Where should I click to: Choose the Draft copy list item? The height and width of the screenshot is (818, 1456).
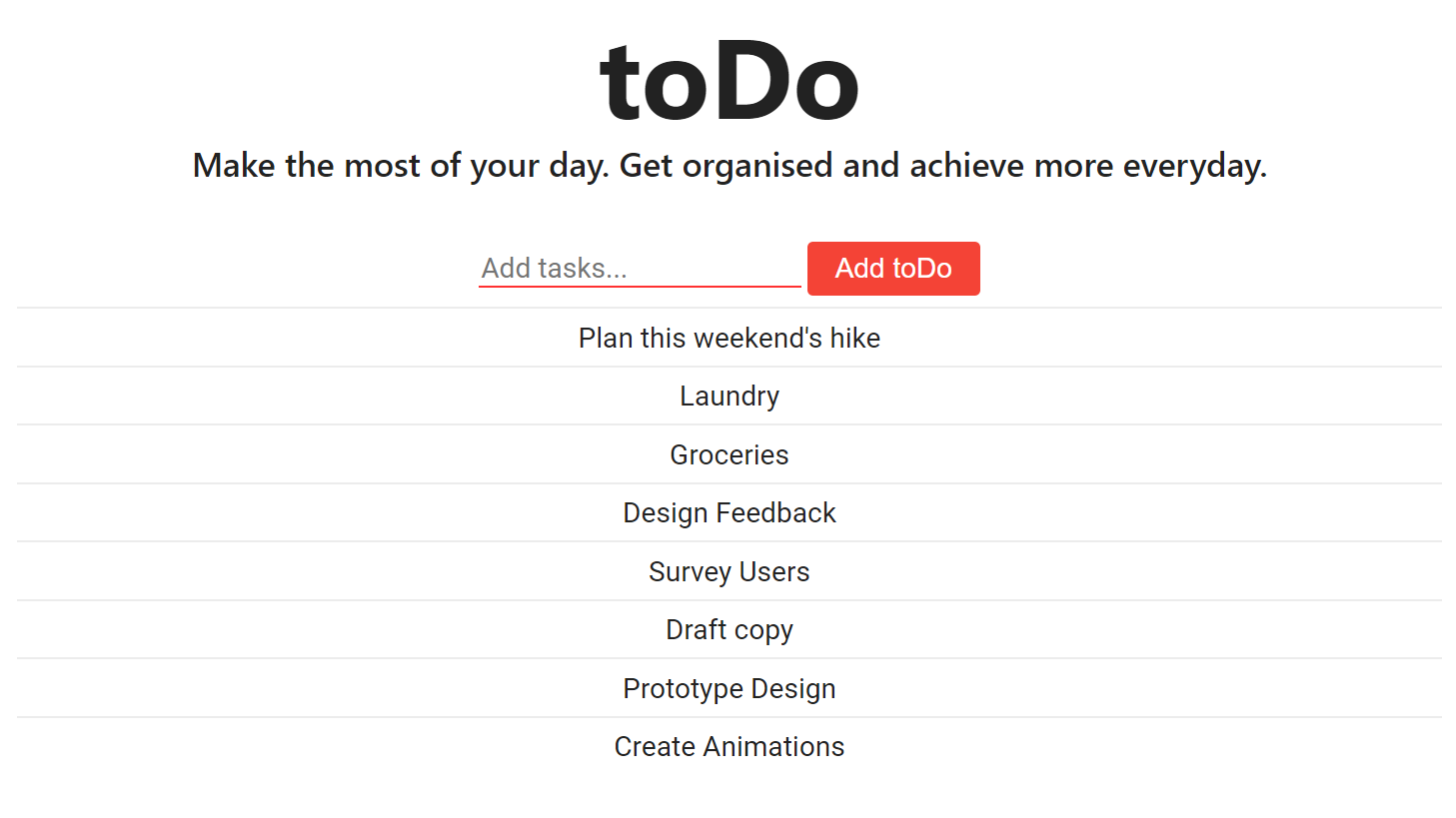729,630
